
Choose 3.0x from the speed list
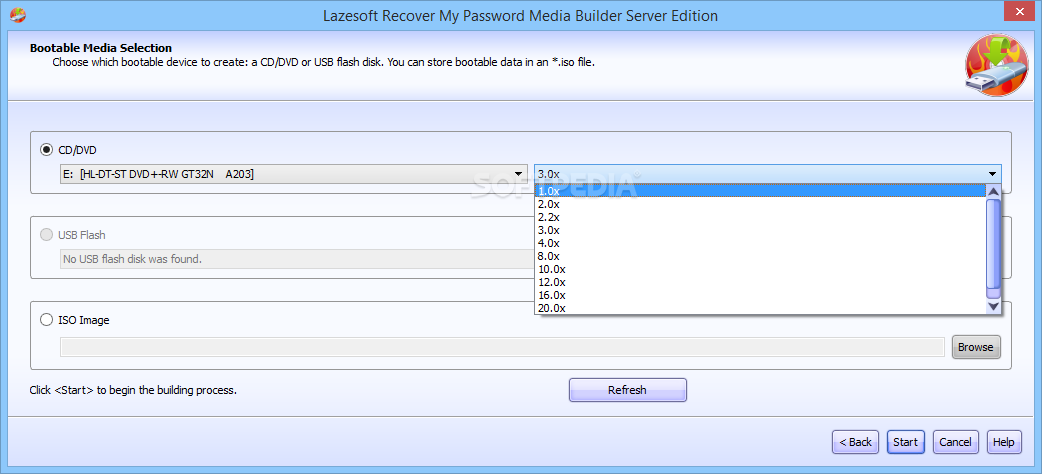tap(760, 230)
